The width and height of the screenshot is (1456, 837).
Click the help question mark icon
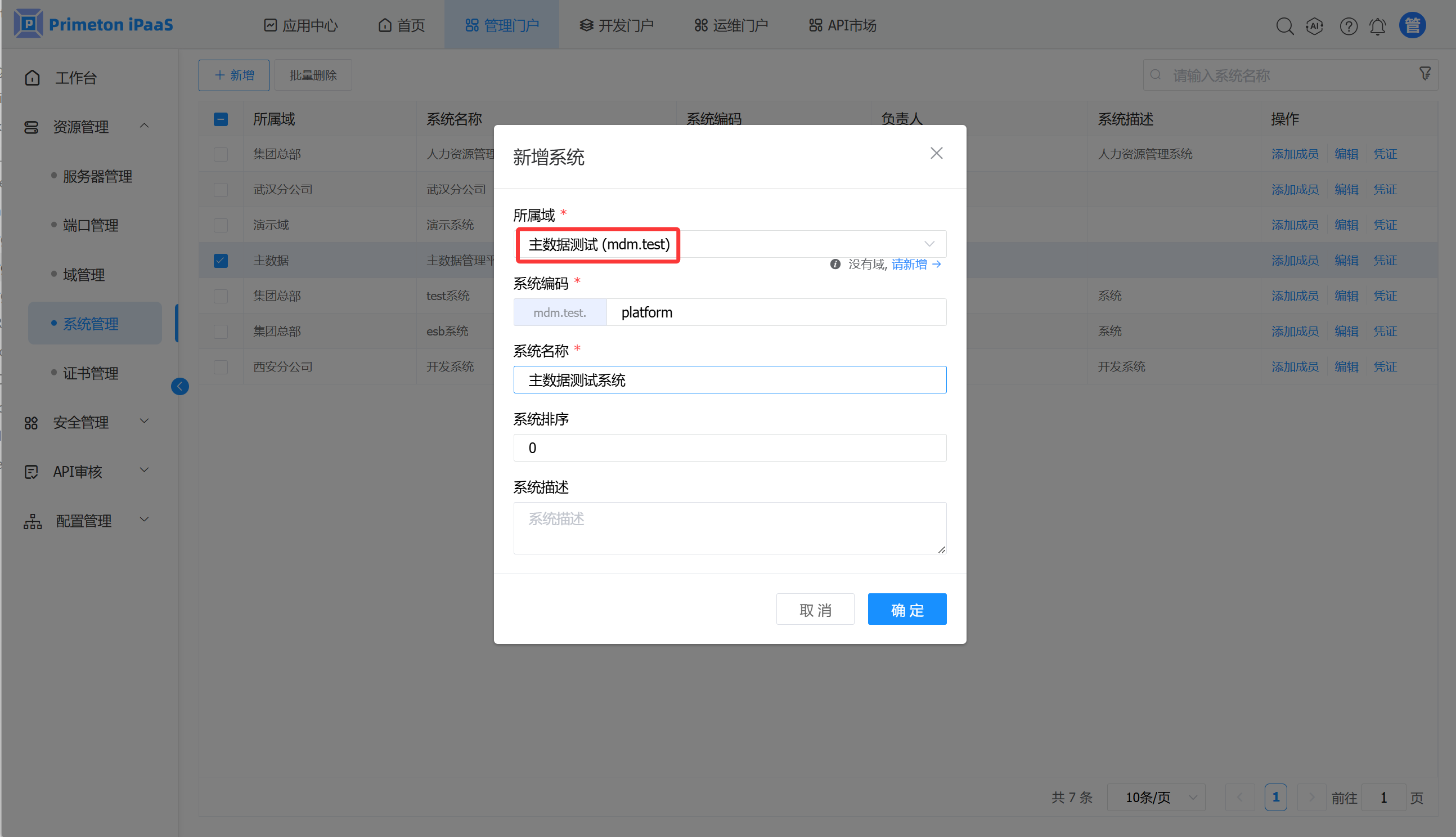click(1348, 26)
